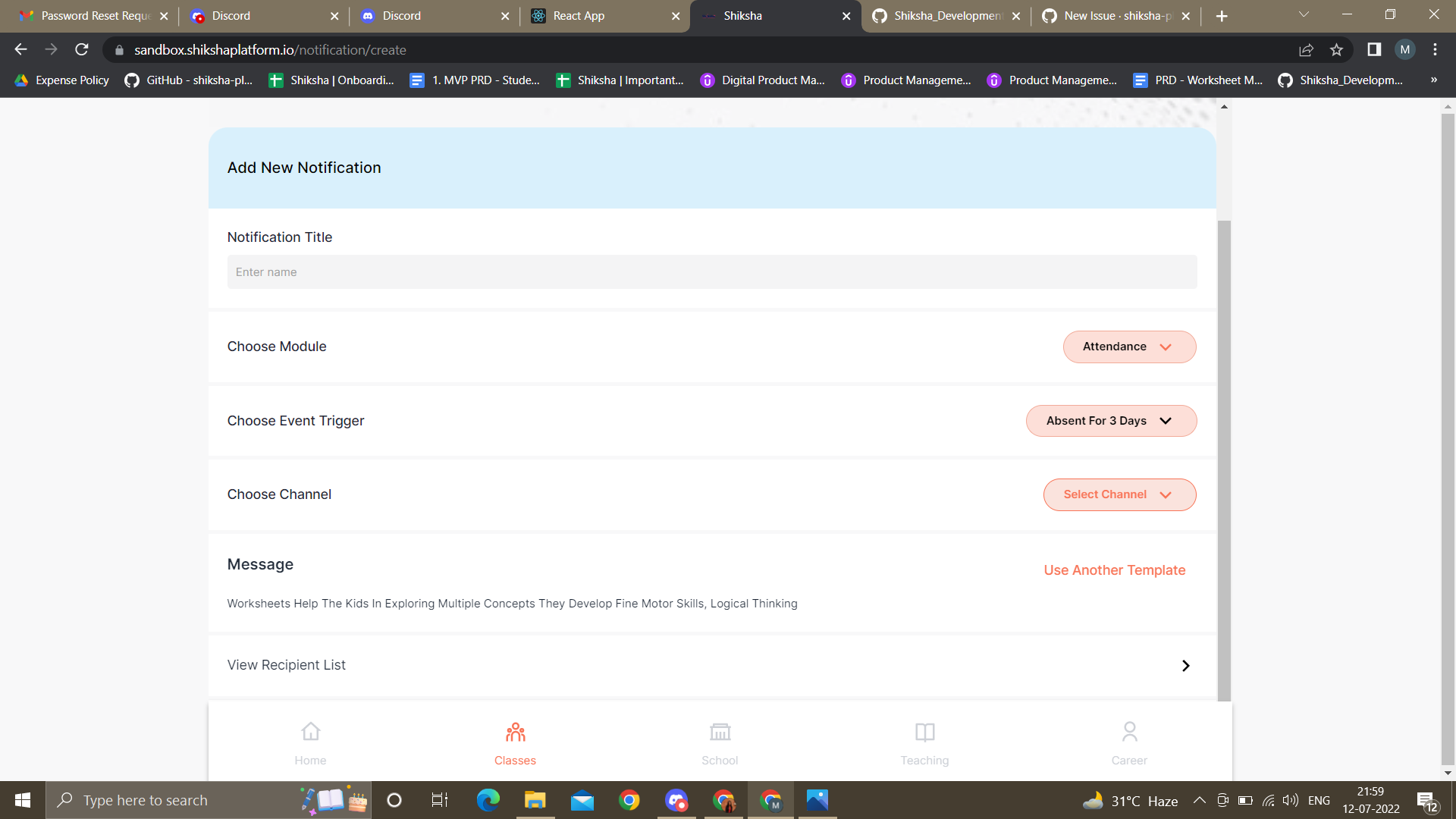Navigate back with the back arrow
This screenshot has width=1456, height=819.
[20, 49]
